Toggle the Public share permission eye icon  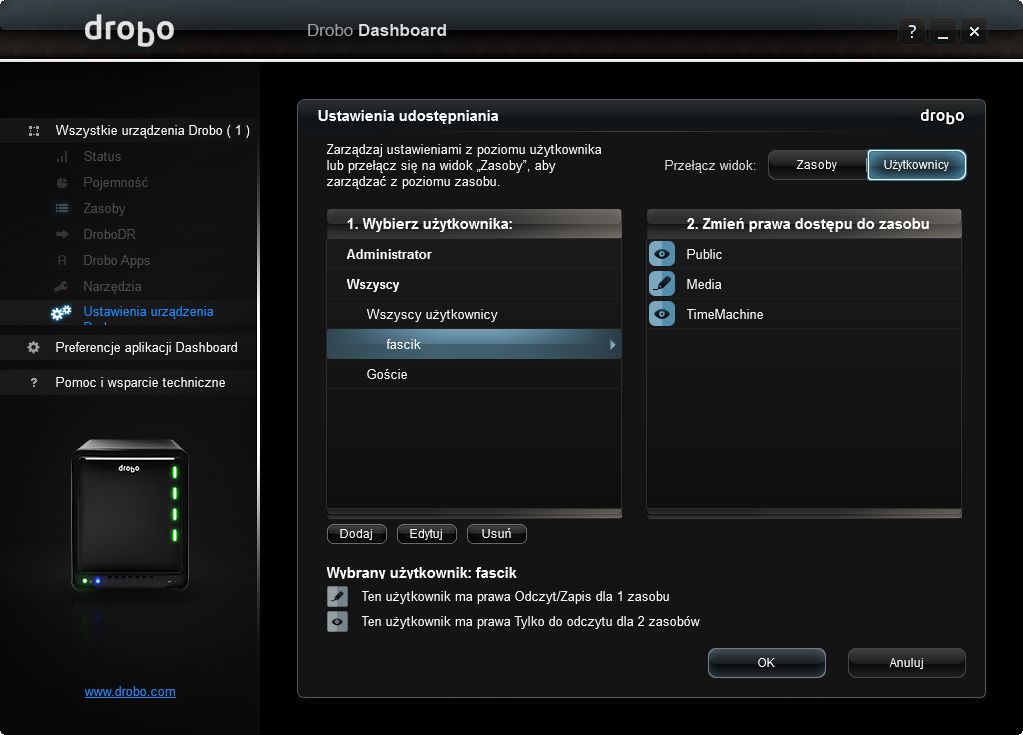(x=662, y=254)
